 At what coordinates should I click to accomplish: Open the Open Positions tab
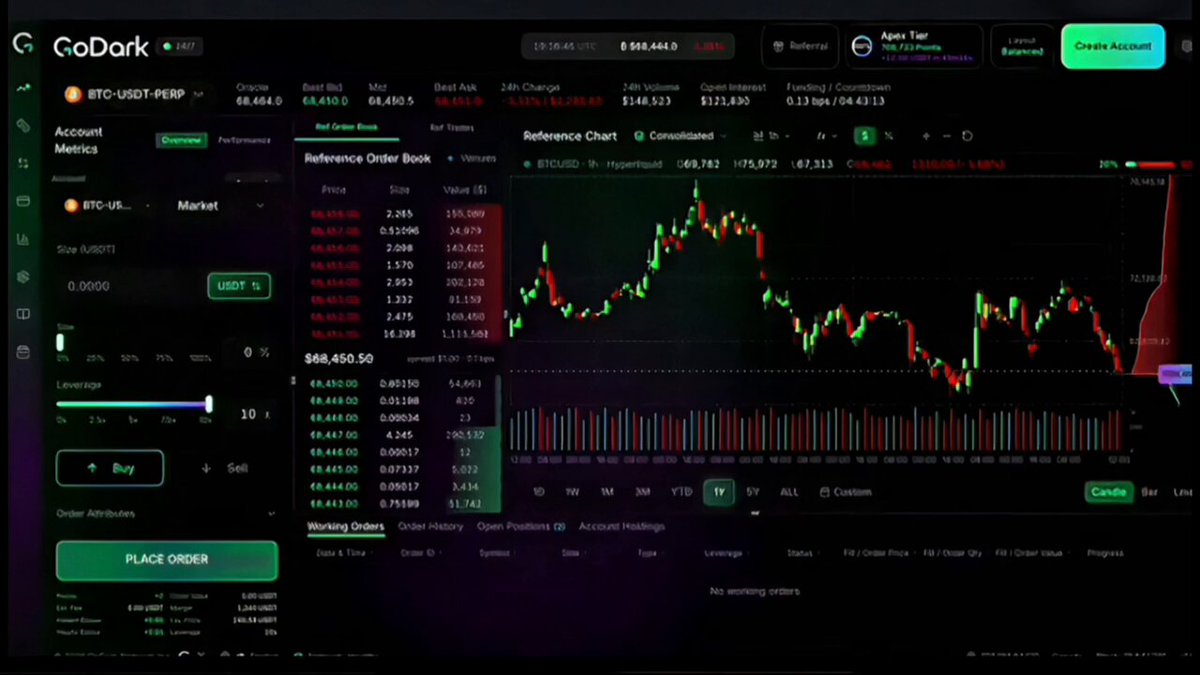coord(521,526)
